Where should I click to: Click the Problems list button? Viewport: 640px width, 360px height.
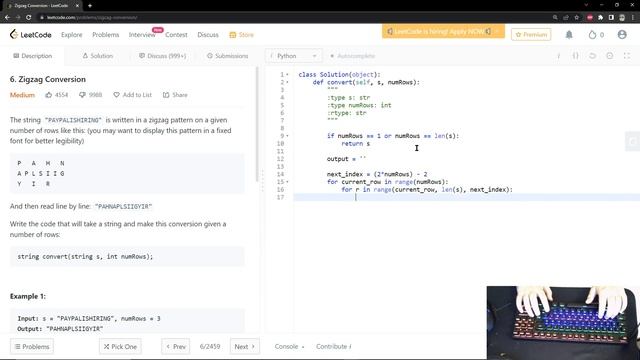32,347
